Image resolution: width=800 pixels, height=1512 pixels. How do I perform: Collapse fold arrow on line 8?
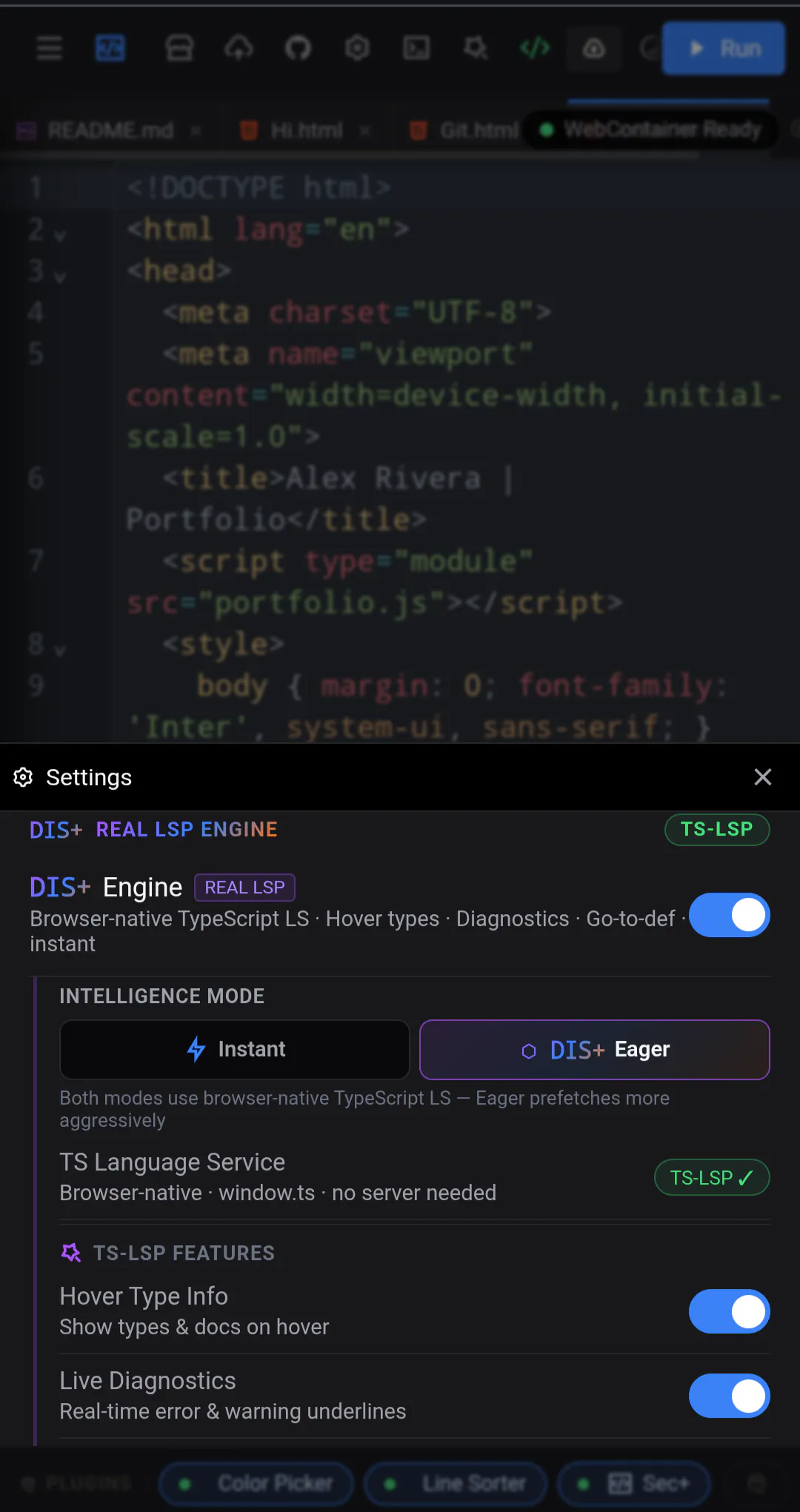click(x=60, y=650)
